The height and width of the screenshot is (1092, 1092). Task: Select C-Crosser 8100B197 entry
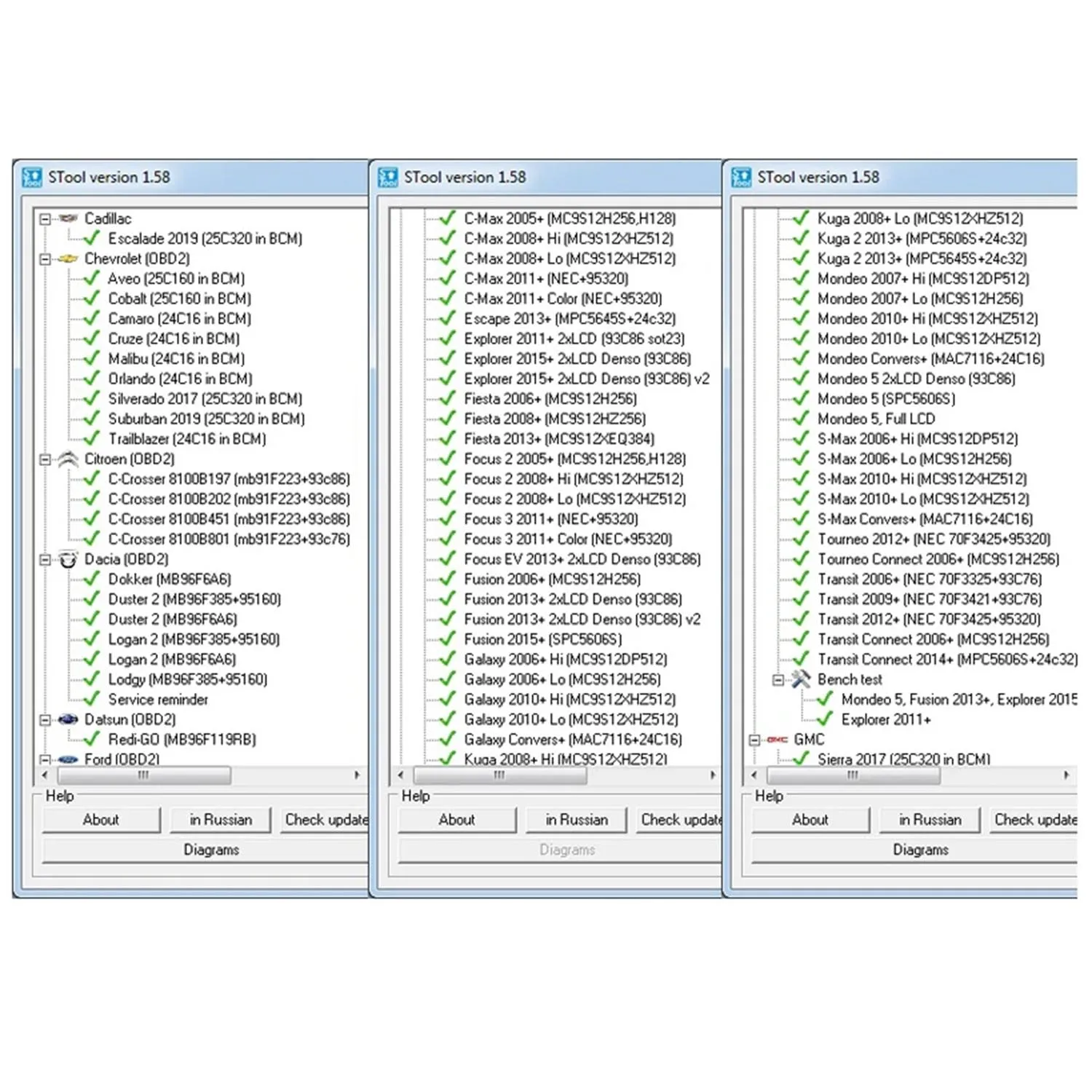click(229, 479)
